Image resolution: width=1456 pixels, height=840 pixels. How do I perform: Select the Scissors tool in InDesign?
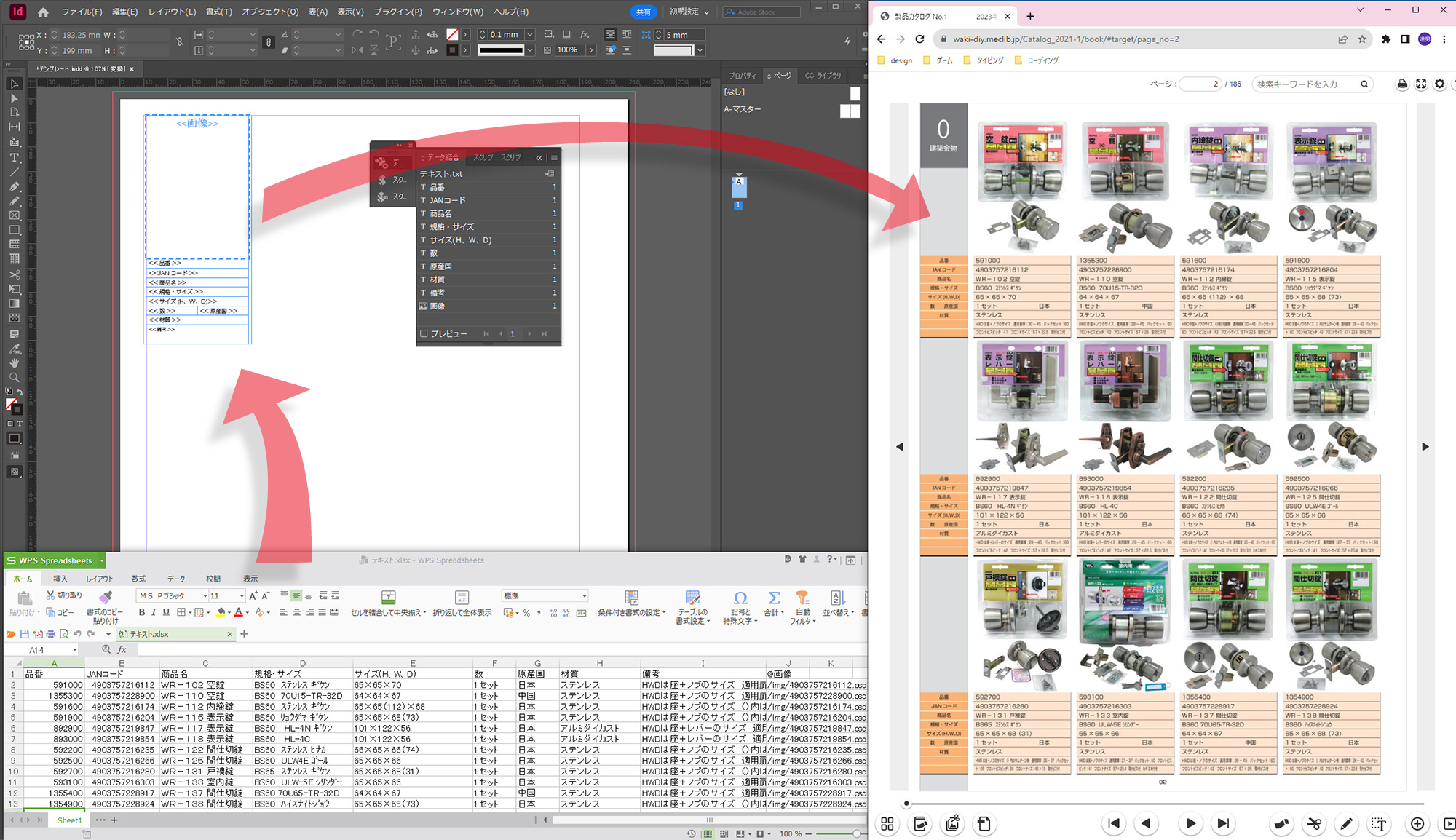tap(14, 274)
